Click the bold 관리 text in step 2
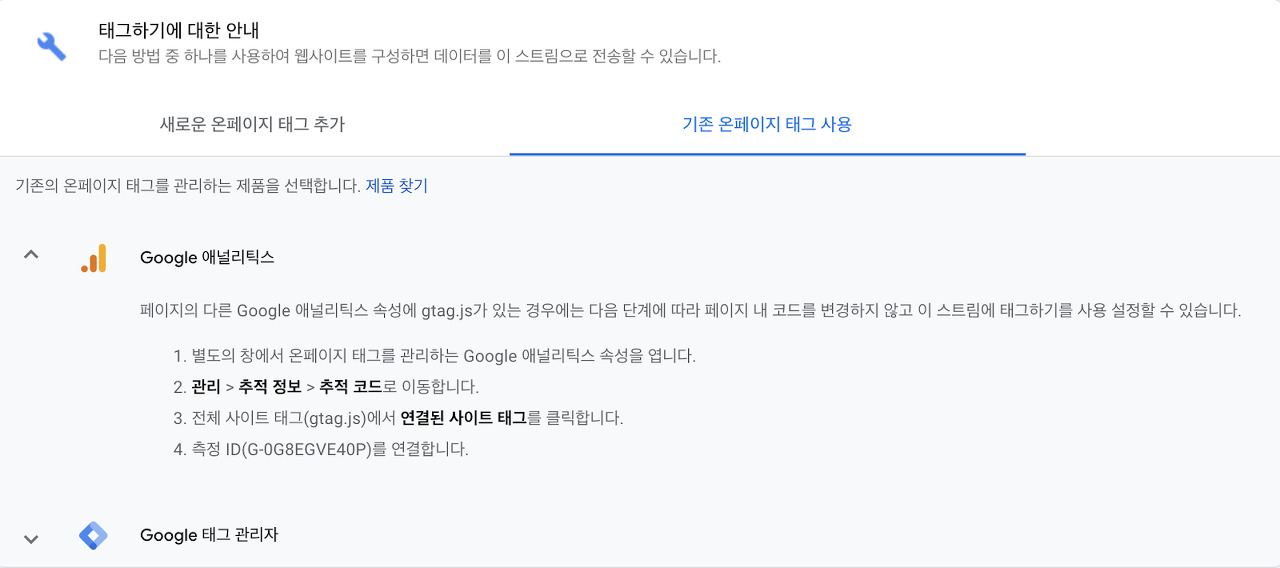 tap(206, 387)
